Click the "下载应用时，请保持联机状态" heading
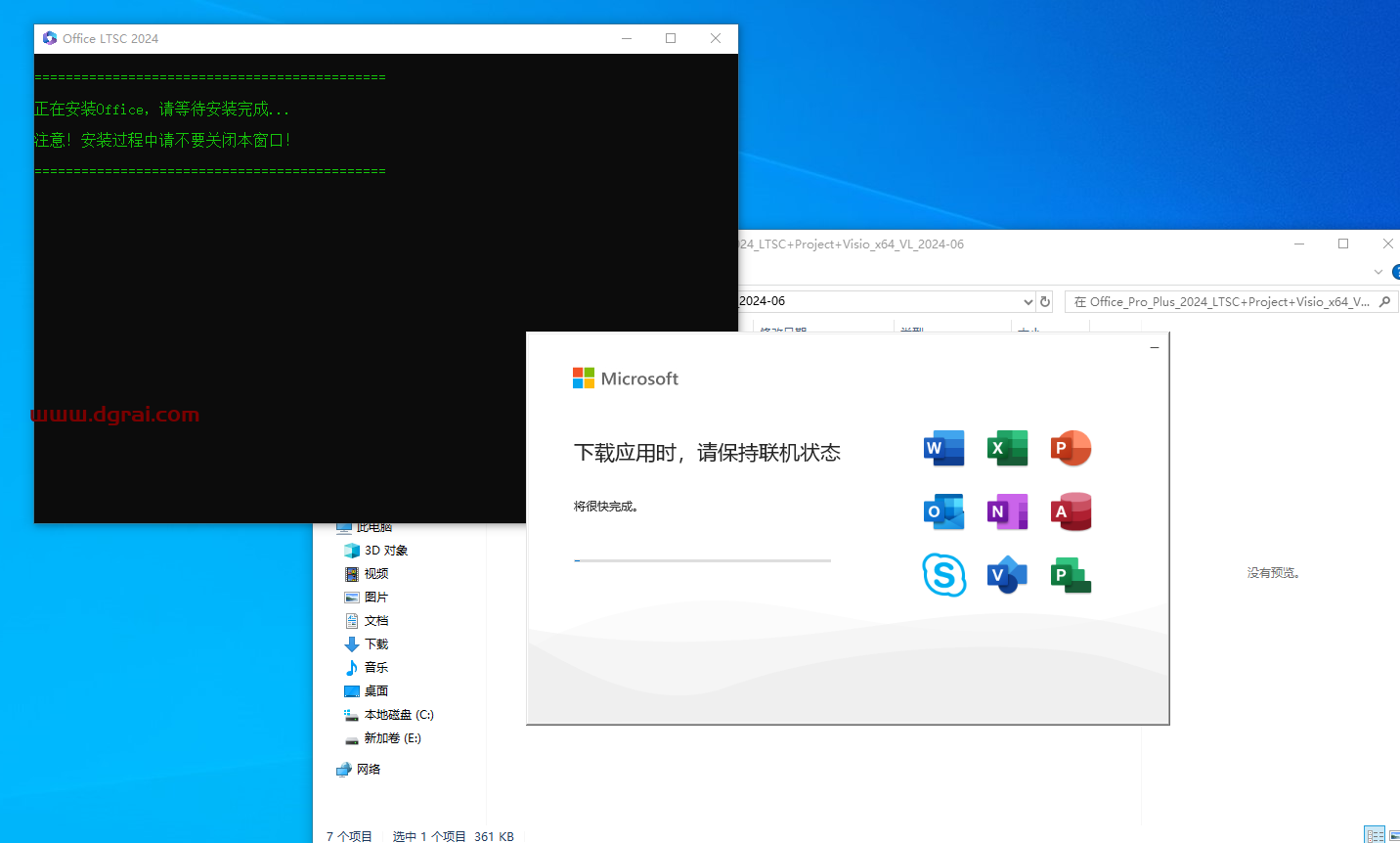This screenshot has height=843, width=1400. coord(707,453)
